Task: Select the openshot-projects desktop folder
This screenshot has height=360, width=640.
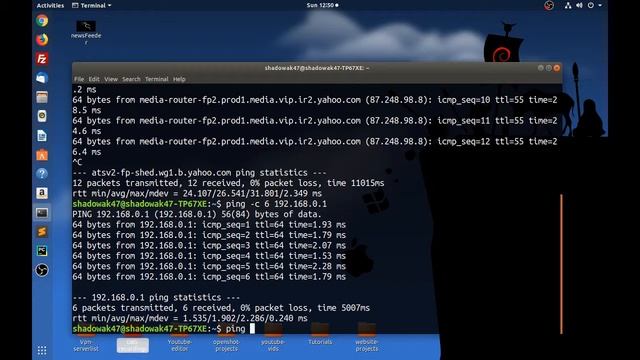Action: point(226,338)
